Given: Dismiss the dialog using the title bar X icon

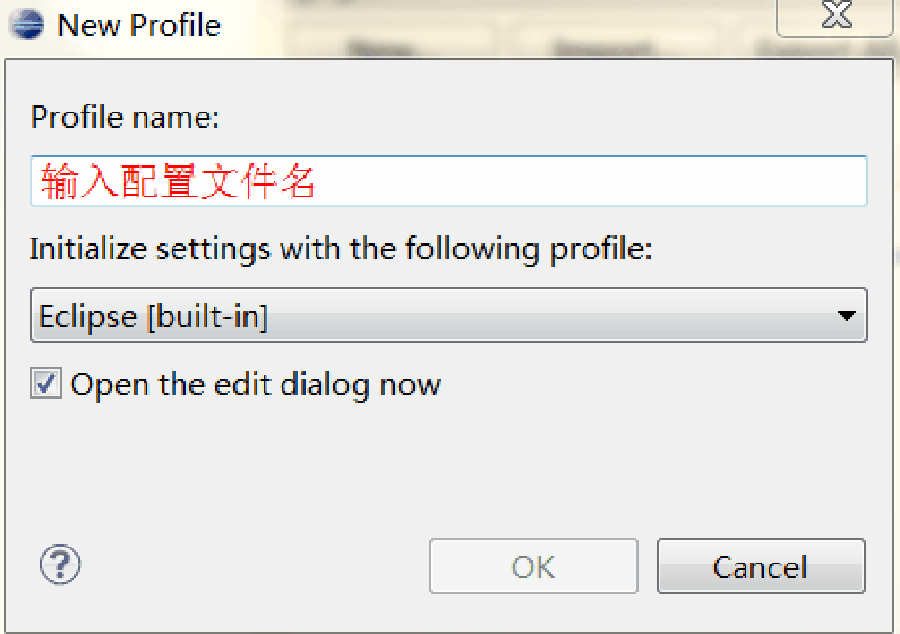Looking at the screenshot, I should 837,15.
